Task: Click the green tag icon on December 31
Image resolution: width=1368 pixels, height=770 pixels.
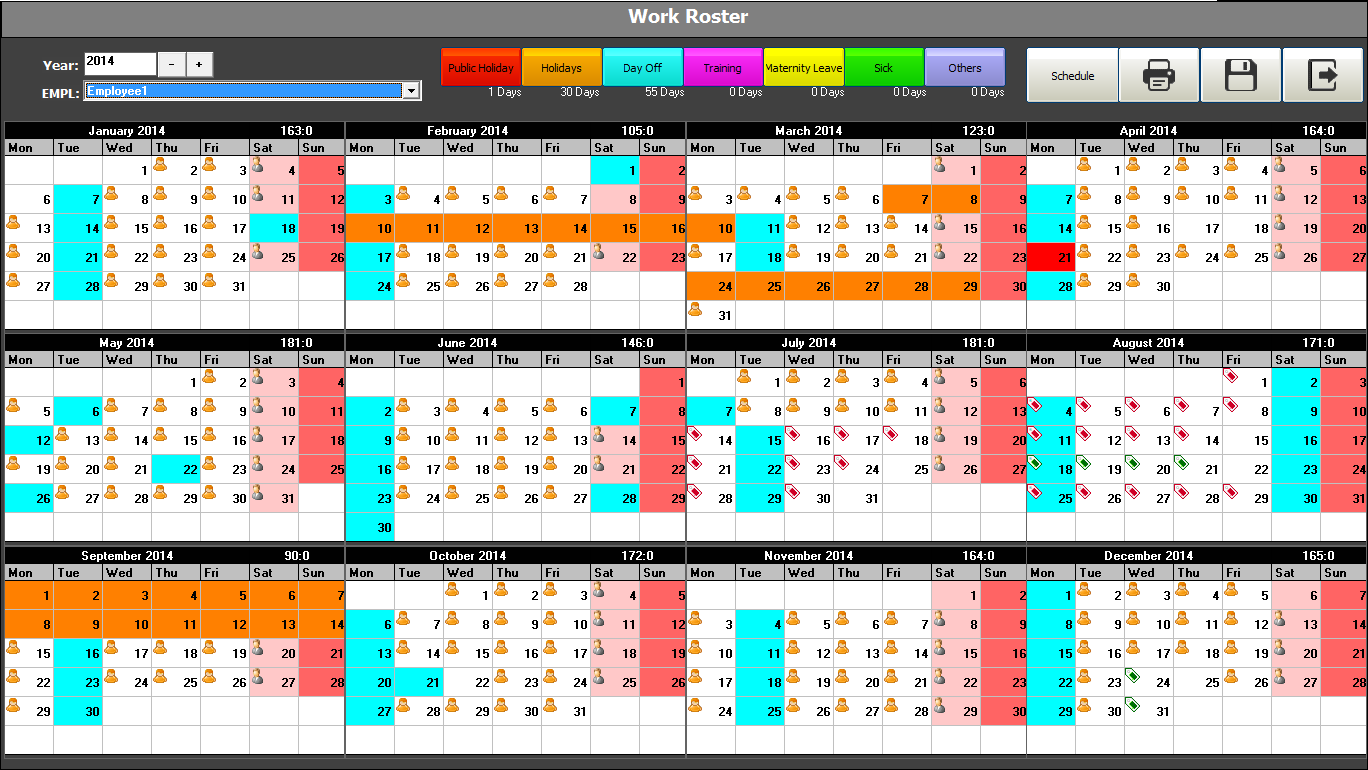Action: (1133, 705)
